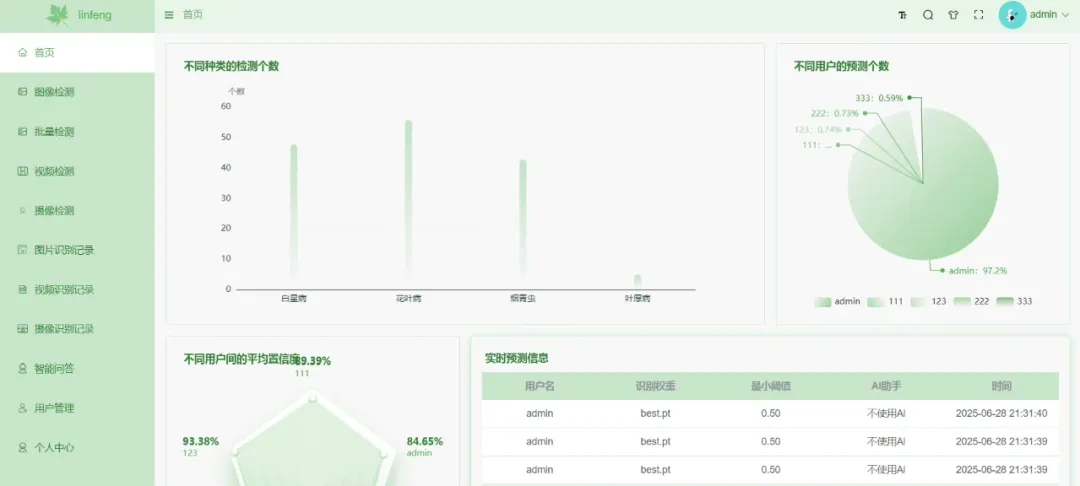Open the 个人中心 menu item
The image size is (1080, 486).
tap(77, 447)
